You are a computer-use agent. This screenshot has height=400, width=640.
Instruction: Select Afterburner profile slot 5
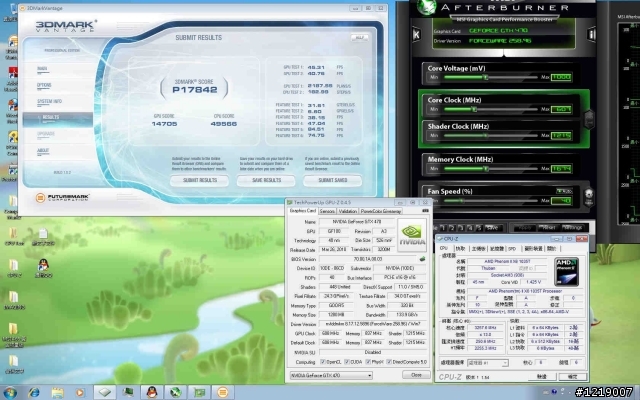tap(479, 228)
